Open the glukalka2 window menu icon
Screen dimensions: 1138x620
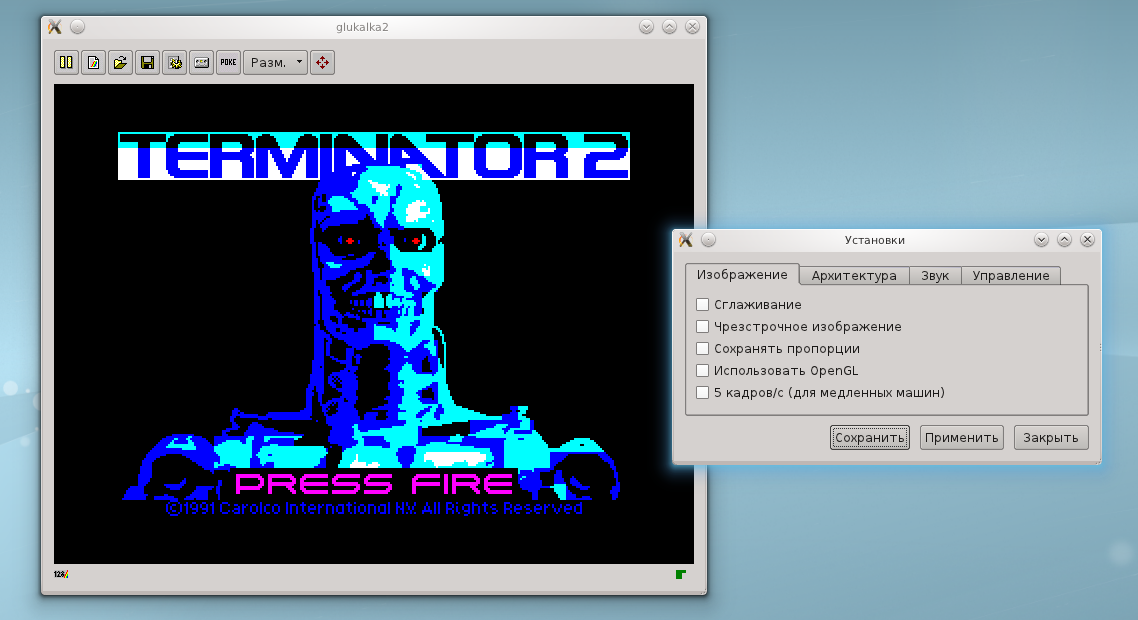(54, 27)
